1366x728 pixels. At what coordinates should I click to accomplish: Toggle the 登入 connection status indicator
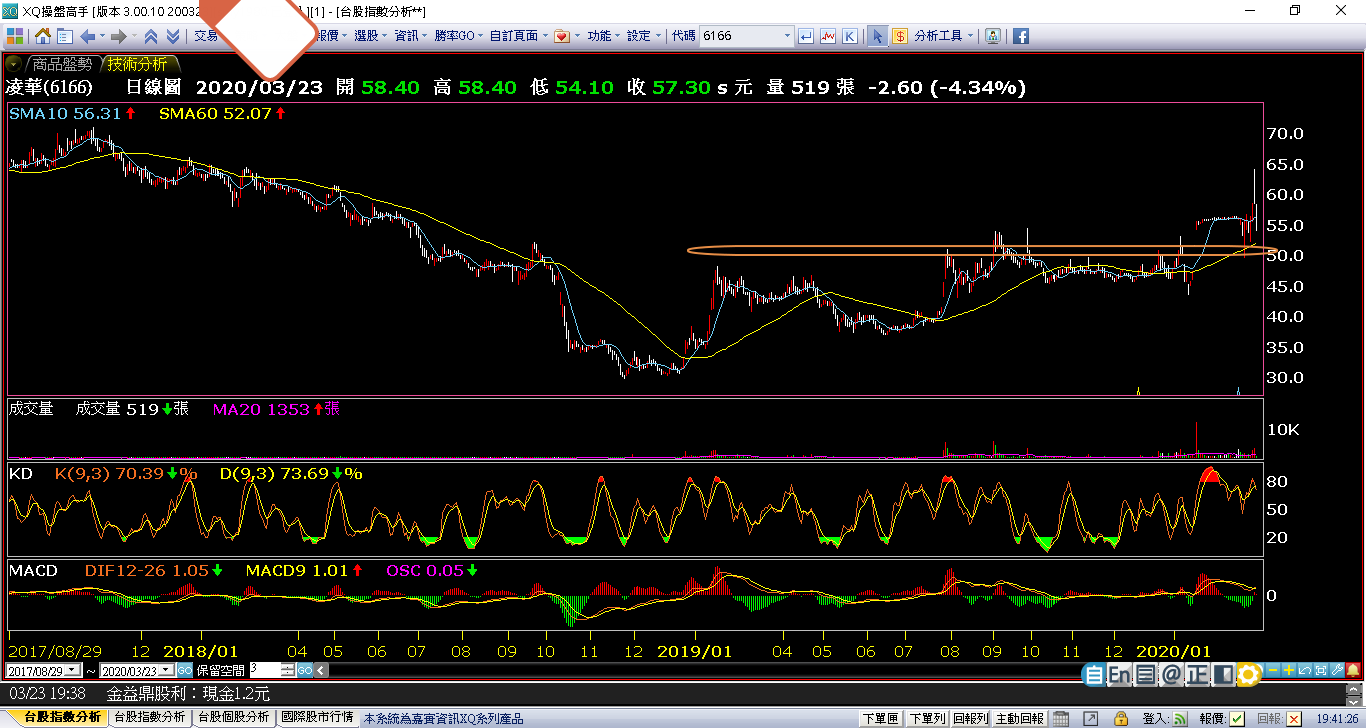(1180, 719)
